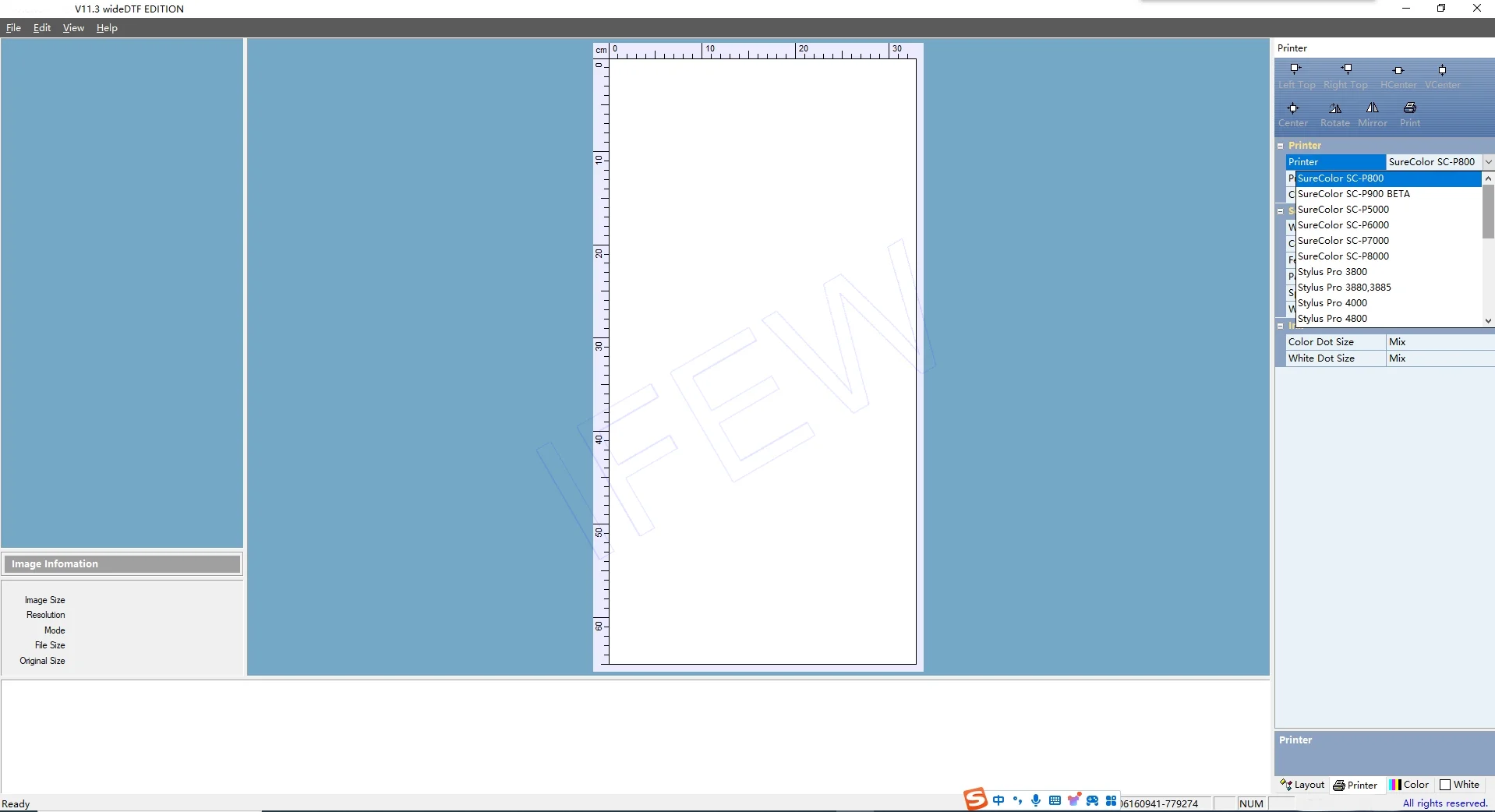The width and height of the screenshot is (1495, 812).
Task: Open the Edit menu
Action: tap(42, 28)
